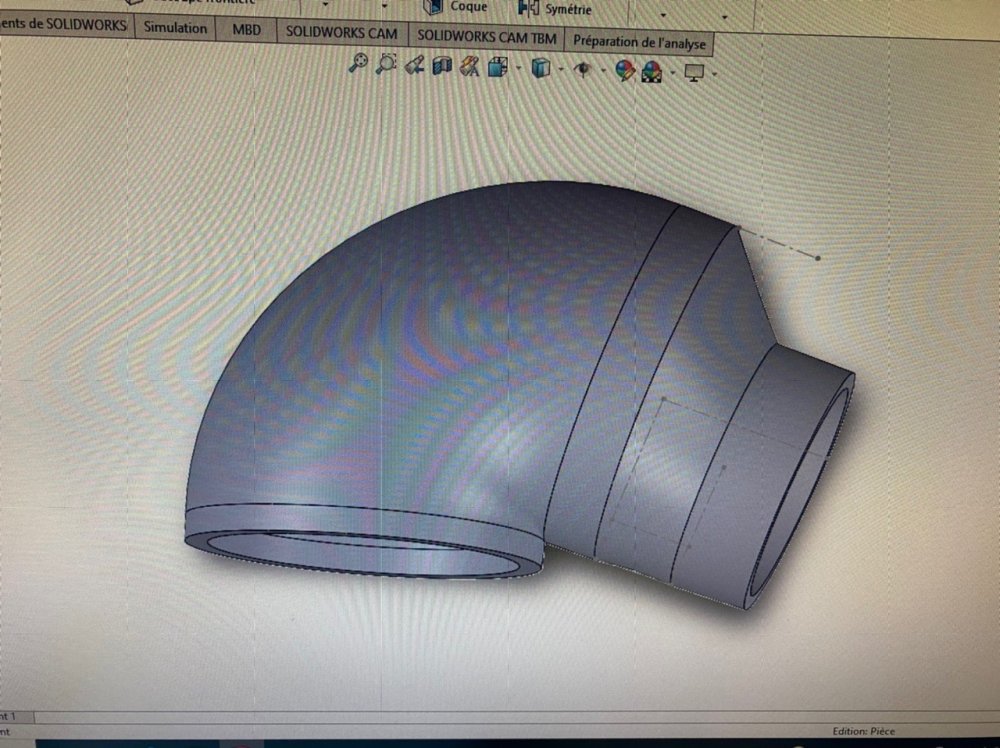Activate the Section View icon
This screenshot has height=748, width=1000.
(x=442, y=67)
